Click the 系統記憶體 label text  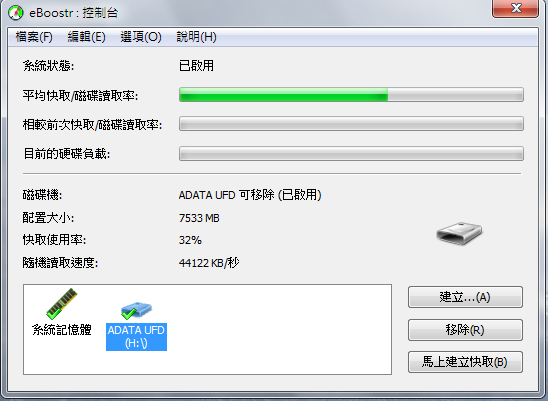click(62, 330)
